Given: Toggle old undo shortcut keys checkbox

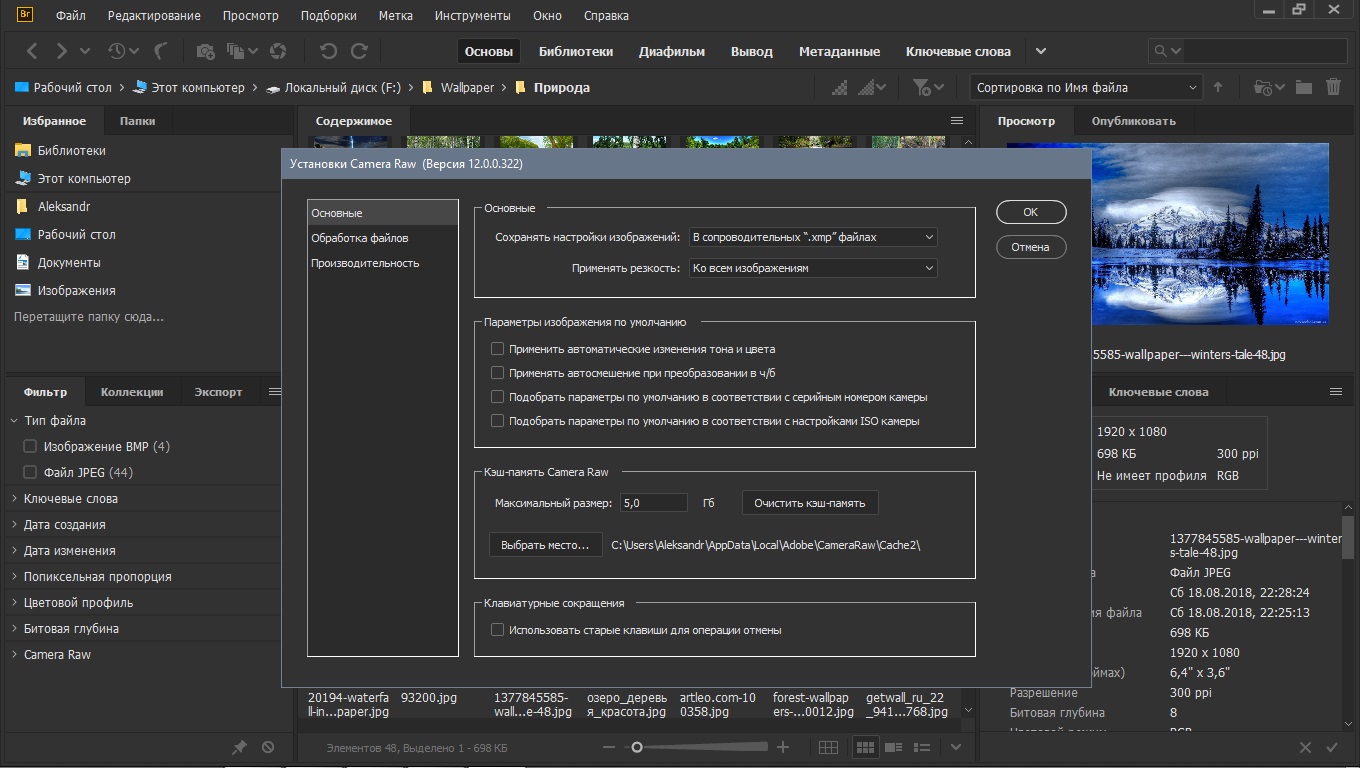Looking at the screenshot, I should (x=497, y=630).
